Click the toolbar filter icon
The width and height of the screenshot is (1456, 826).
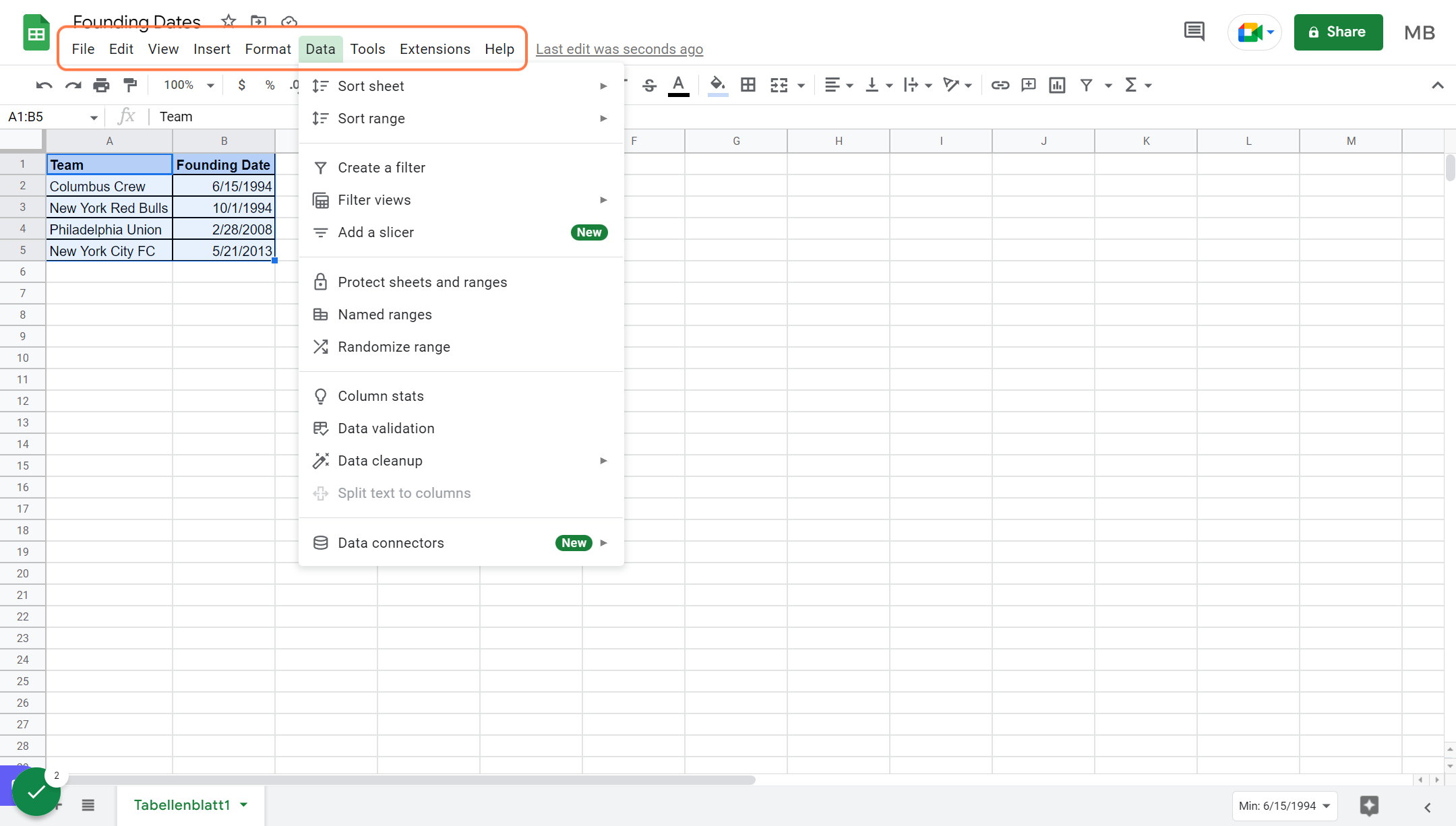tap(1086, 85)
